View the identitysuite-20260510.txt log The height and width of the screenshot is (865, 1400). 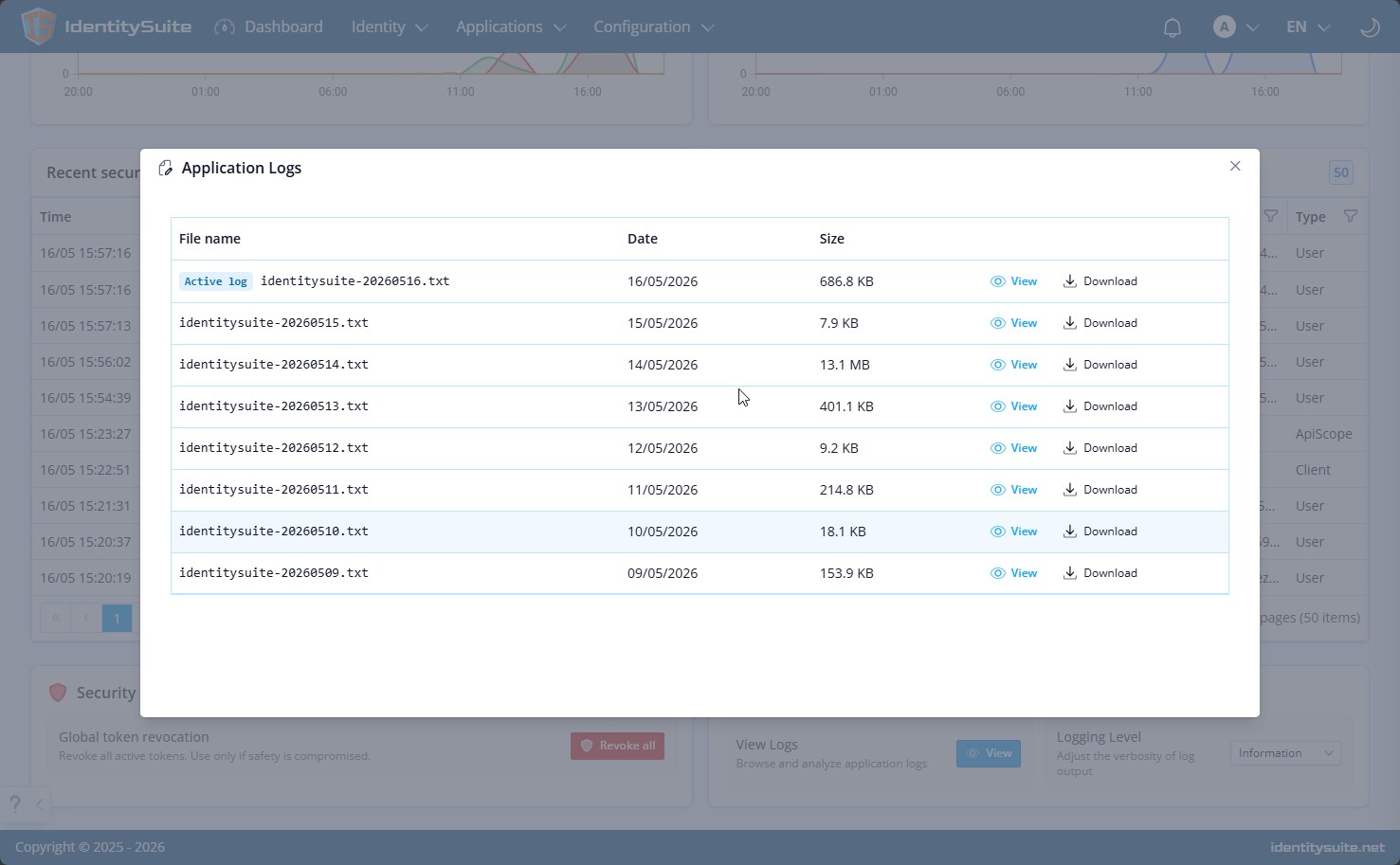pyautogui.click(x=1013, y=532)
